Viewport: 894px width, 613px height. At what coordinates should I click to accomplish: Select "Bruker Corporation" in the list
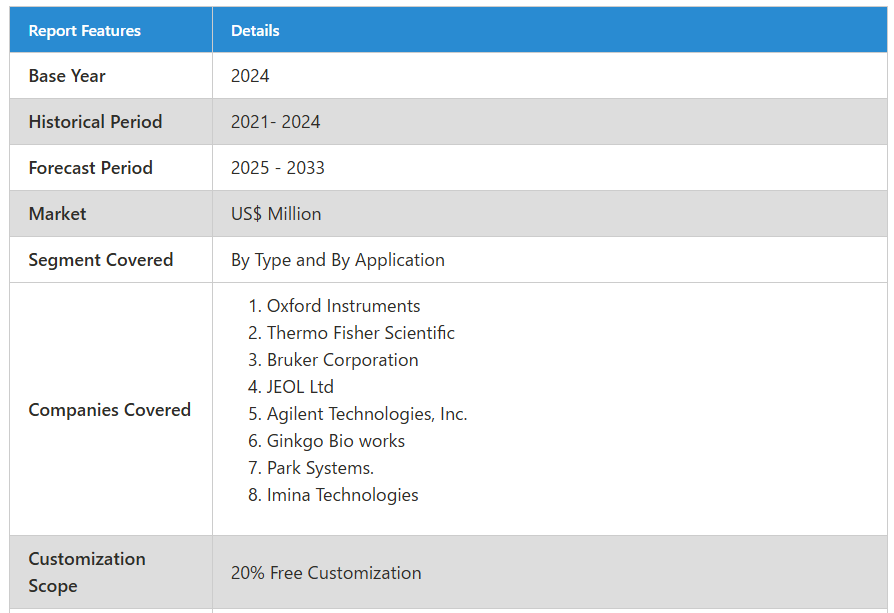342,360
